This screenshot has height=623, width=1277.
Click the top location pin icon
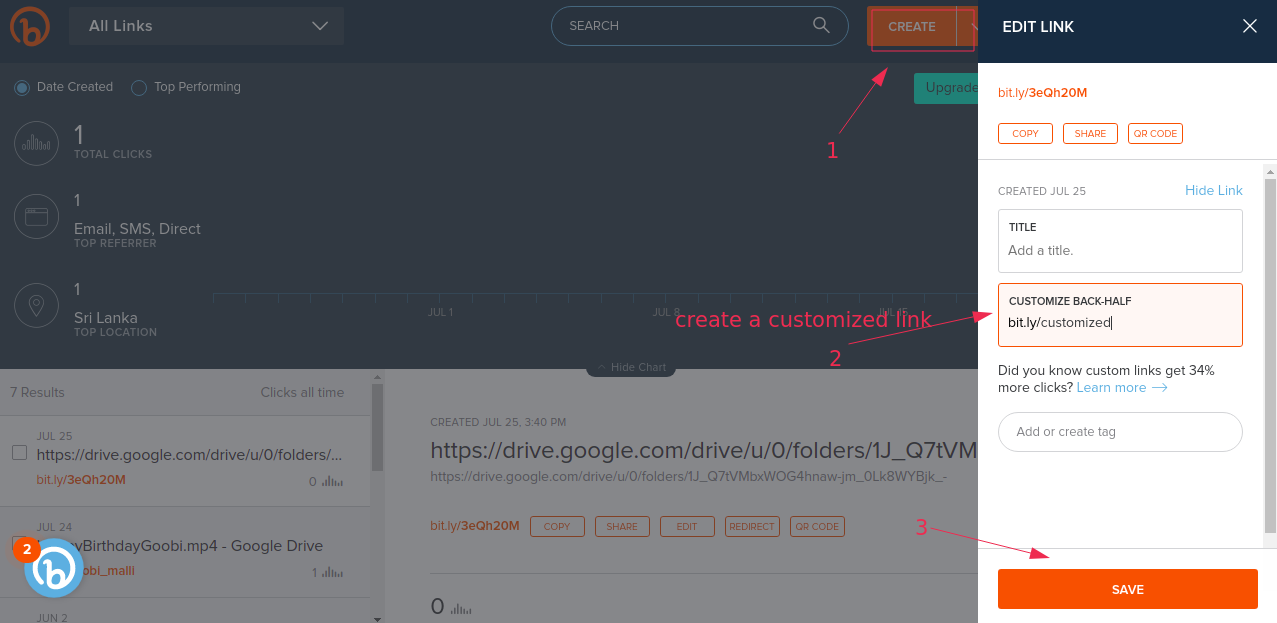pos(37,306)
